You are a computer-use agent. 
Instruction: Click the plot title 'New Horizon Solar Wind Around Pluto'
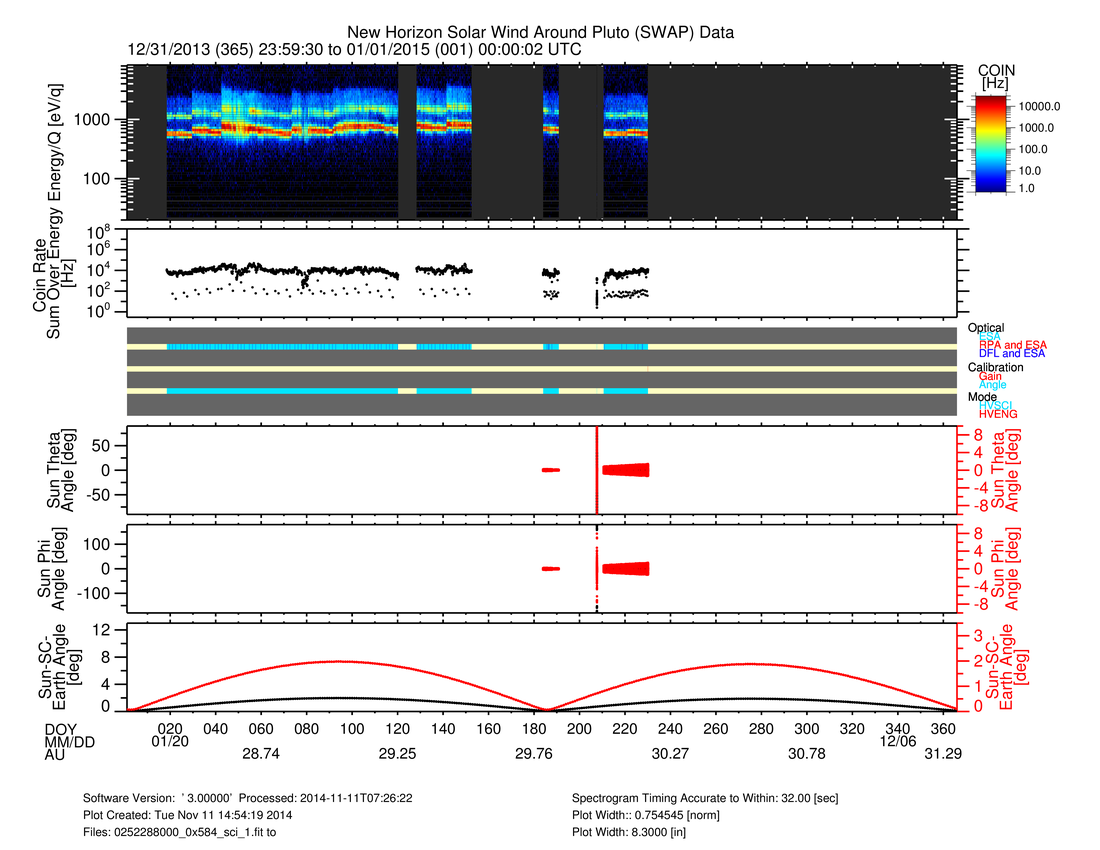tap(540, 32)
